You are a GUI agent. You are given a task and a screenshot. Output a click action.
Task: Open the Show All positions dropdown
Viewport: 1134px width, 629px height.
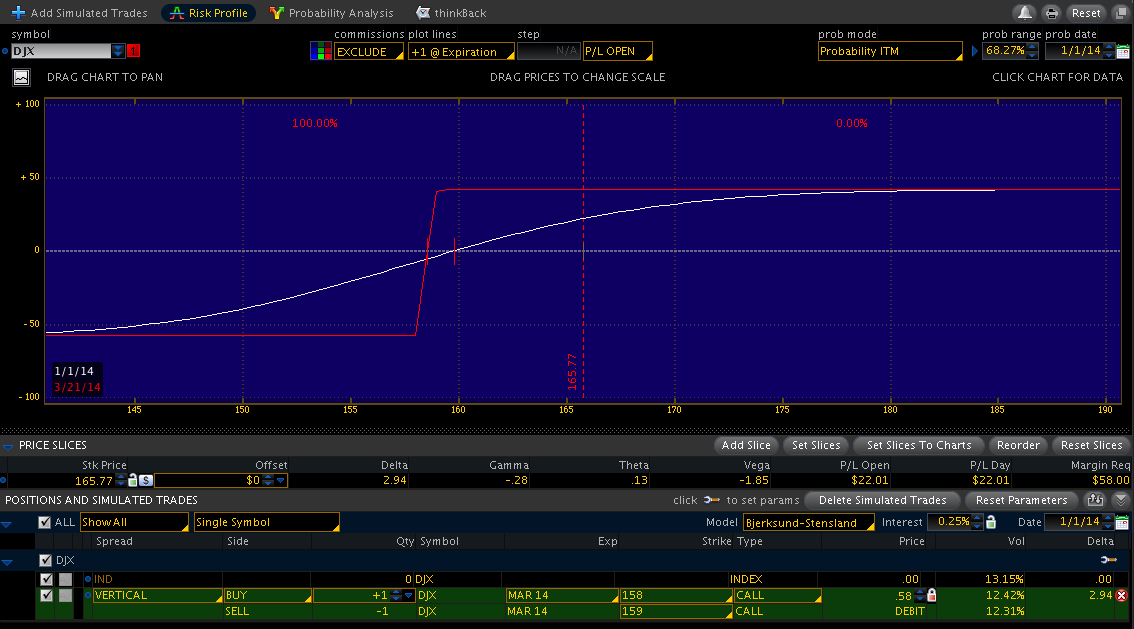click(x=135, y=522)
